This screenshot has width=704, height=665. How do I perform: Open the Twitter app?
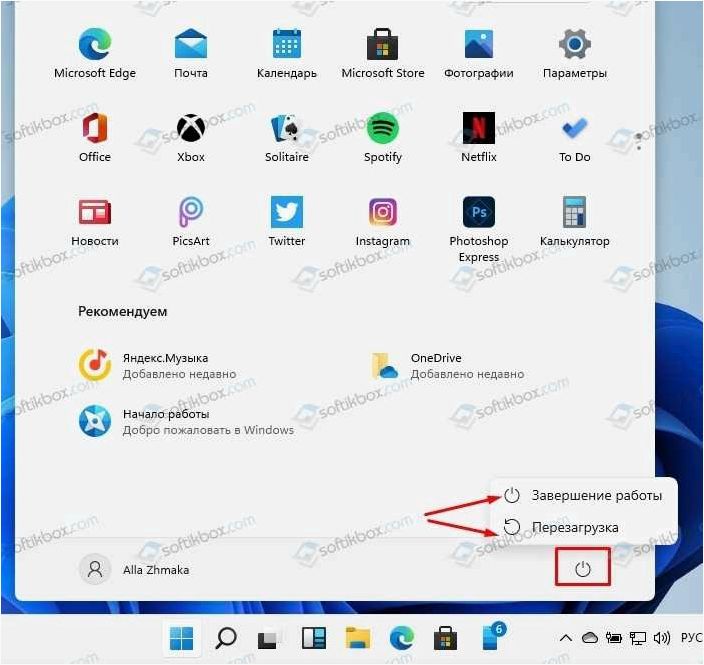point(286,221)
